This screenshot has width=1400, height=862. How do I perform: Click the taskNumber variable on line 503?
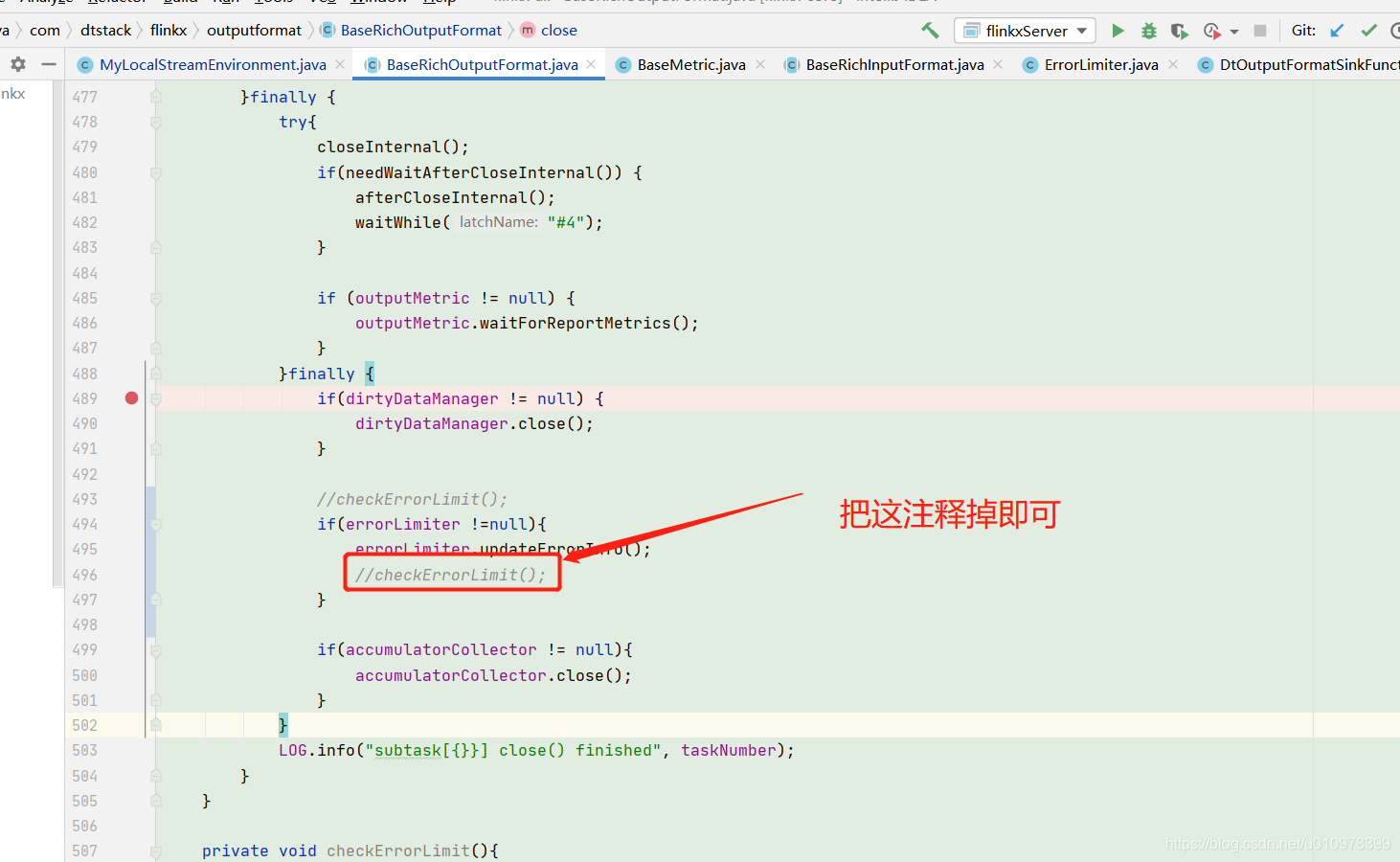(728, 750)
